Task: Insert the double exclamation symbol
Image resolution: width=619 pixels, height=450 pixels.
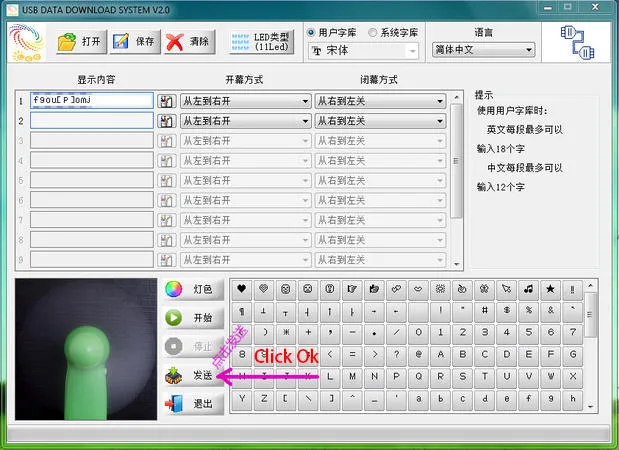Action: click(x=572, y=289)
